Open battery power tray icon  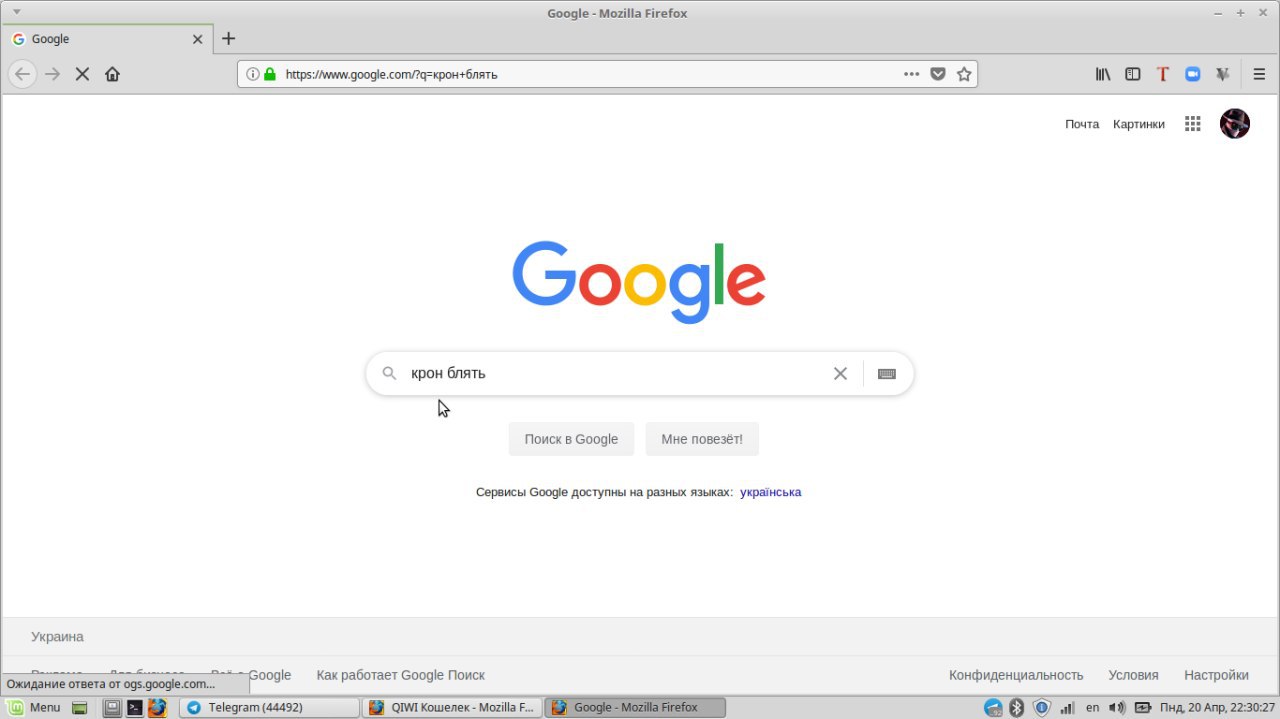click(1142, 707)
